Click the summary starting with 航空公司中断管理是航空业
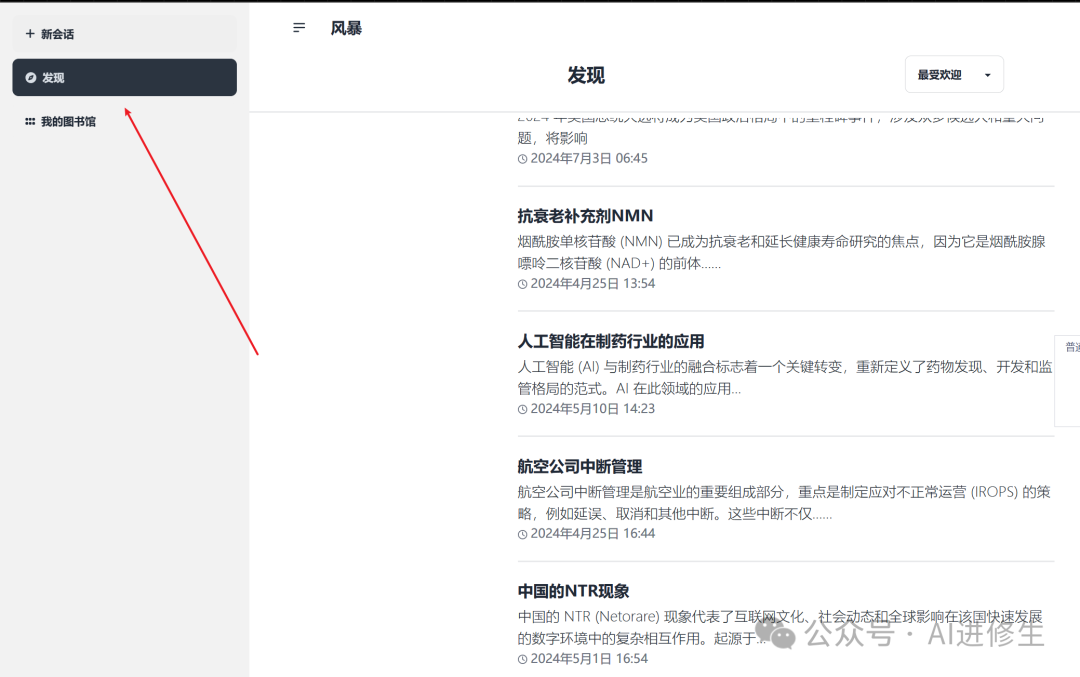 click(784, 503)
